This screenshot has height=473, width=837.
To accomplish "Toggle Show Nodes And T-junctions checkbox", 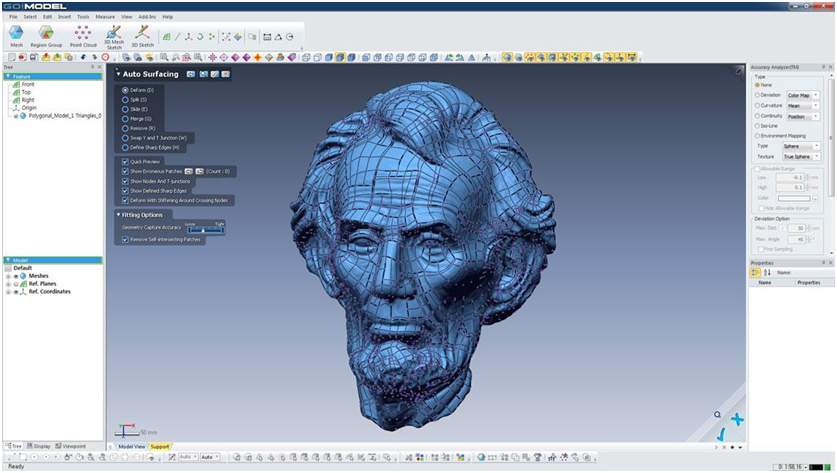I will click(x=125, y=182).
